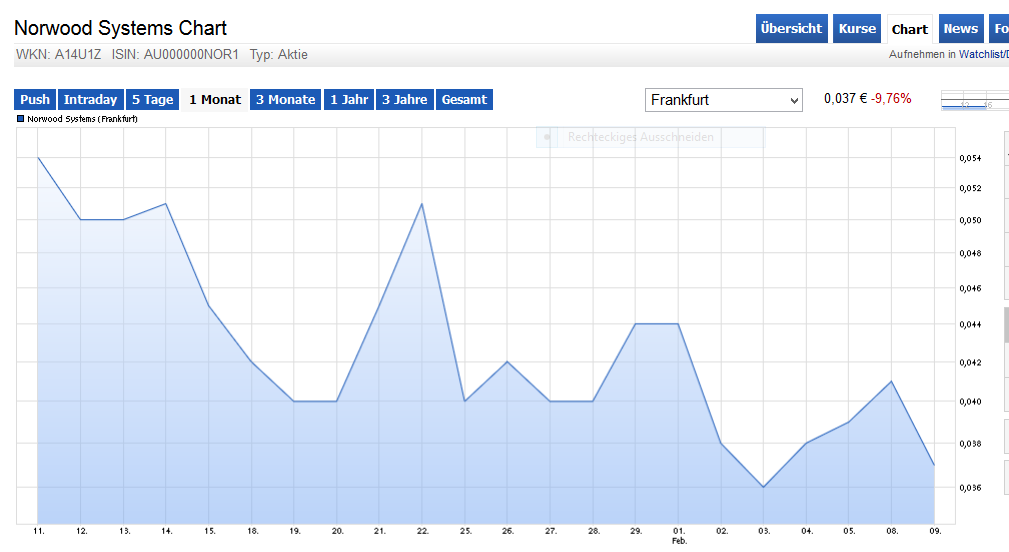Enable Push real-time chart mode
This screenshot has width=1009, height=552.
pyautogui.click(x=35, y=100)
